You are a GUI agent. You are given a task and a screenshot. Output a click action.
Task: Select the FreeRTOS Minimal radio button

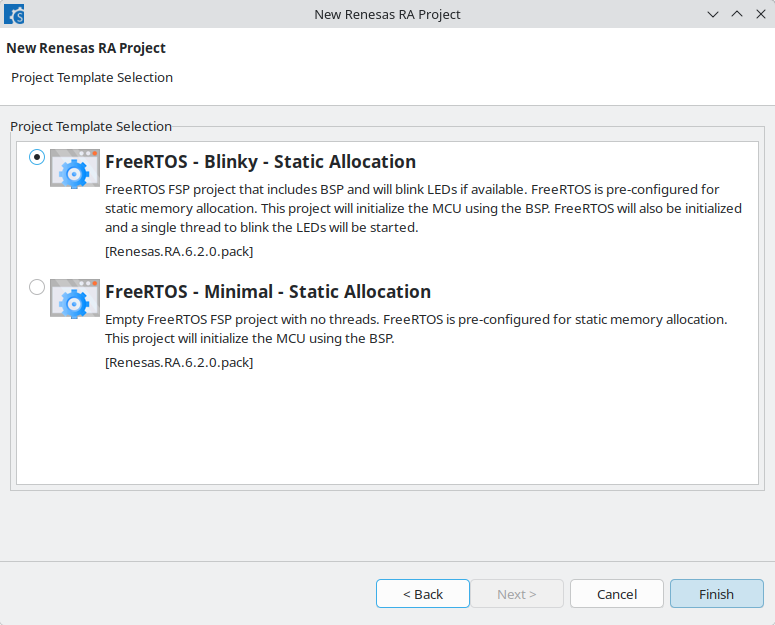(x=37, y=287)
